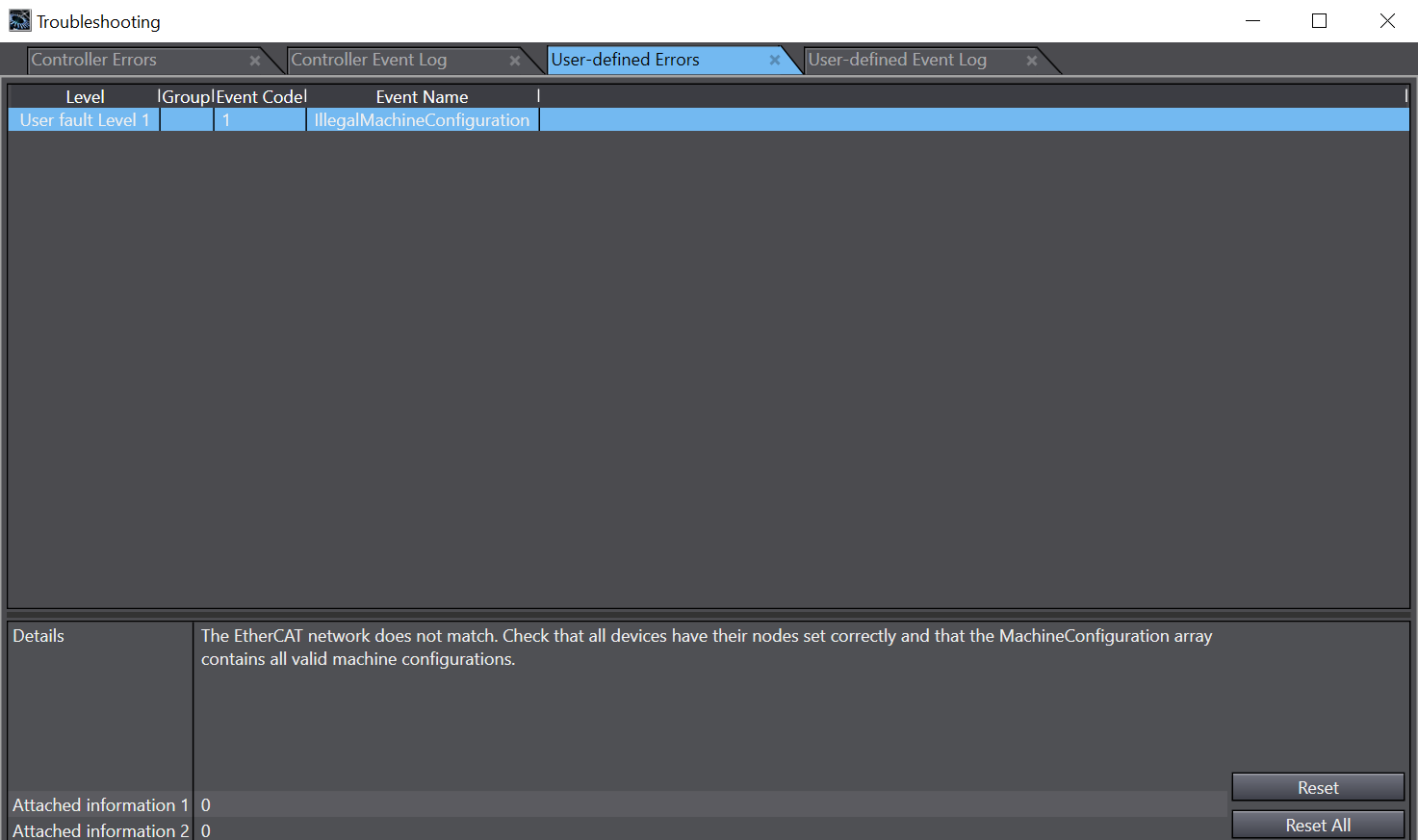The height and width of the screenshot is (840, 1418).
Task: Close the User-defined Event Log tab
Action: tap(1032, 61)
